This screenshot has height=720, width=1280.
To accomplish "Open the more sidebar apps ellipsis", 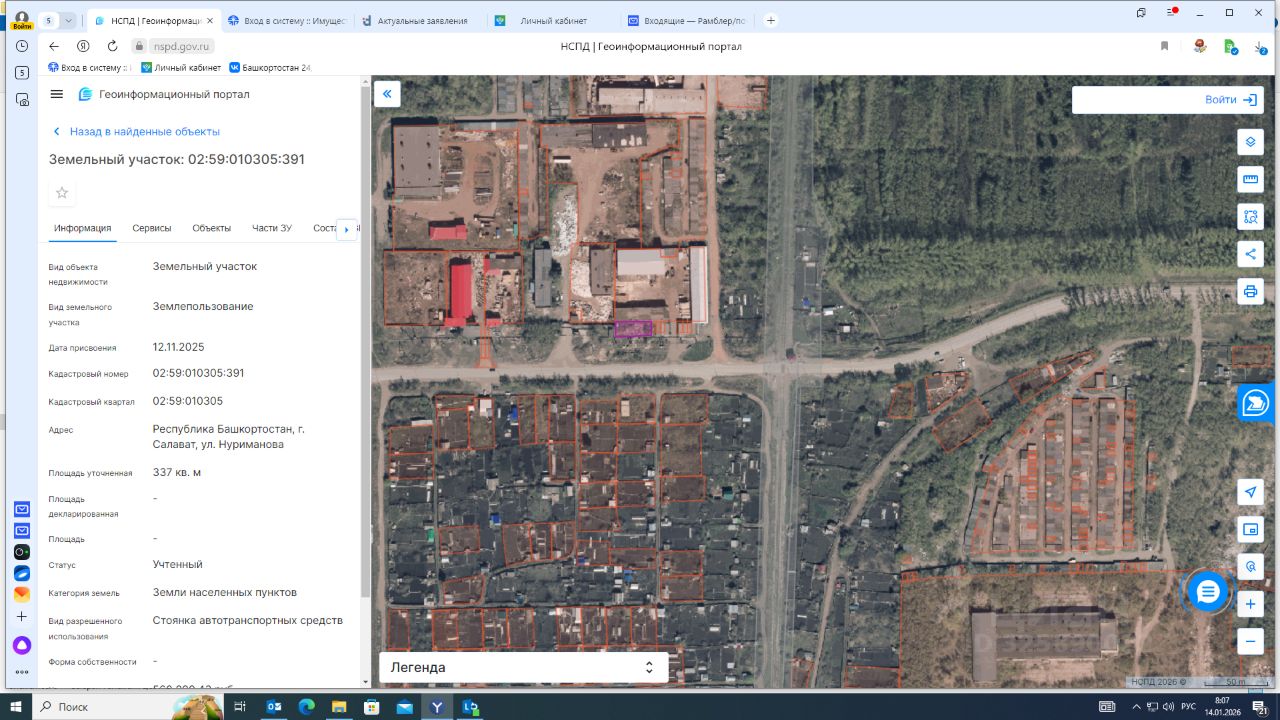I will [22, 672].
